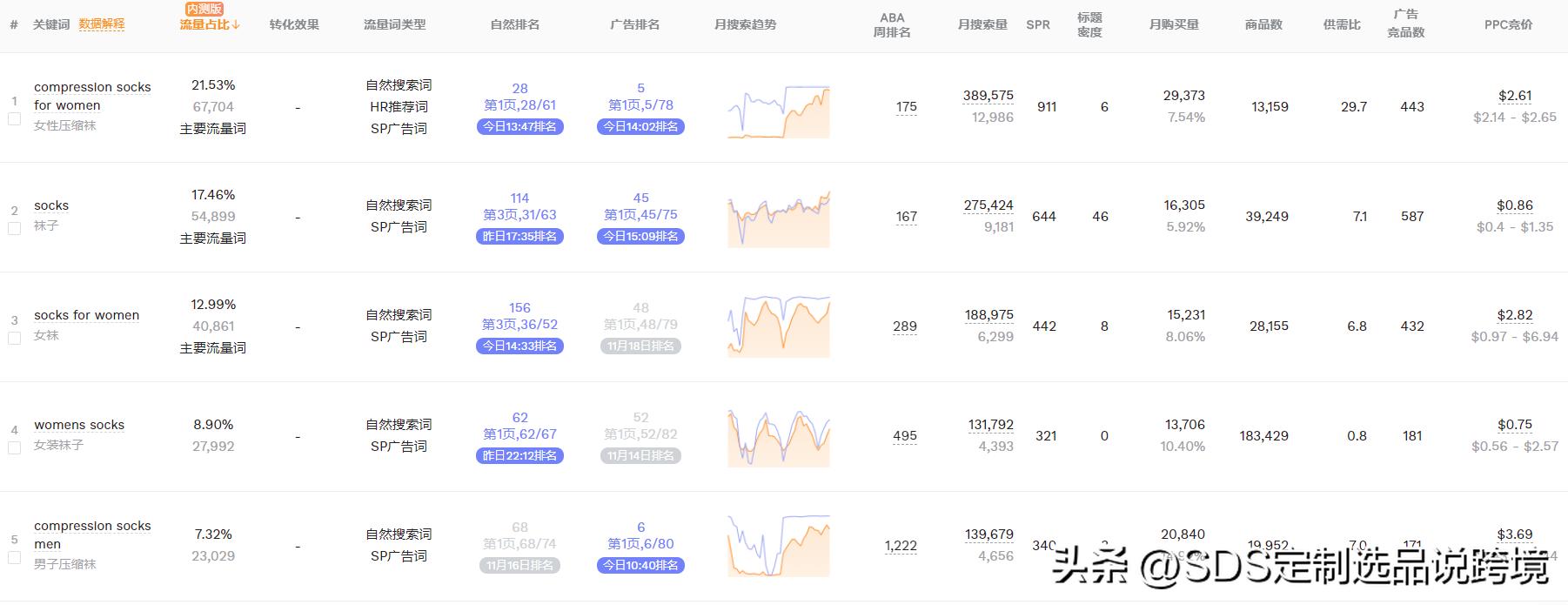The width and height of the screenshot is (1568, 605).
Task: Open the socks for women keyword link
Action: coord(86,315)
